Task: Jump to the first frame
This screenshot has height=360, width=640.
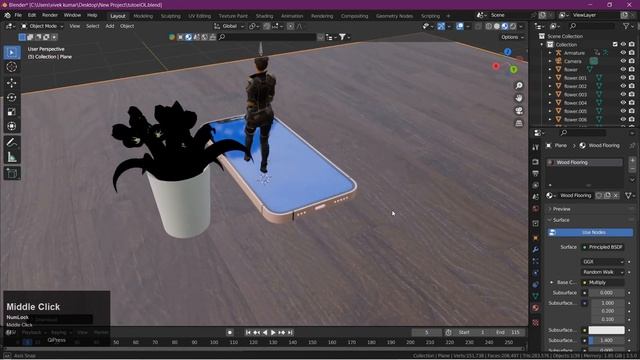Action: [x=248, y=333]
